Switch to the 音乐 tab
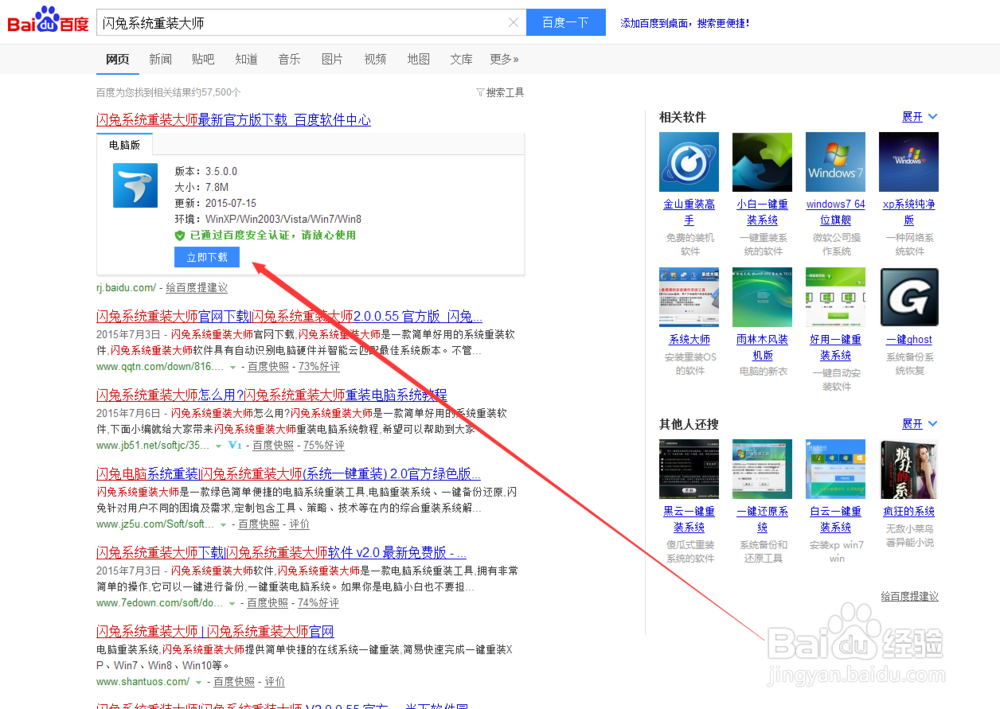 [289, 59]
